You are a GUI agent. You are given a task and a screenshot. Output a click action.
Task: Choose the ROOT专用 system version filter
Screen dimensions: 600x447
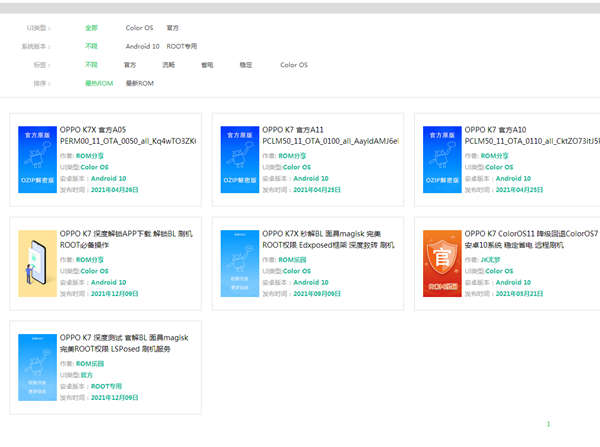point(183,46)
